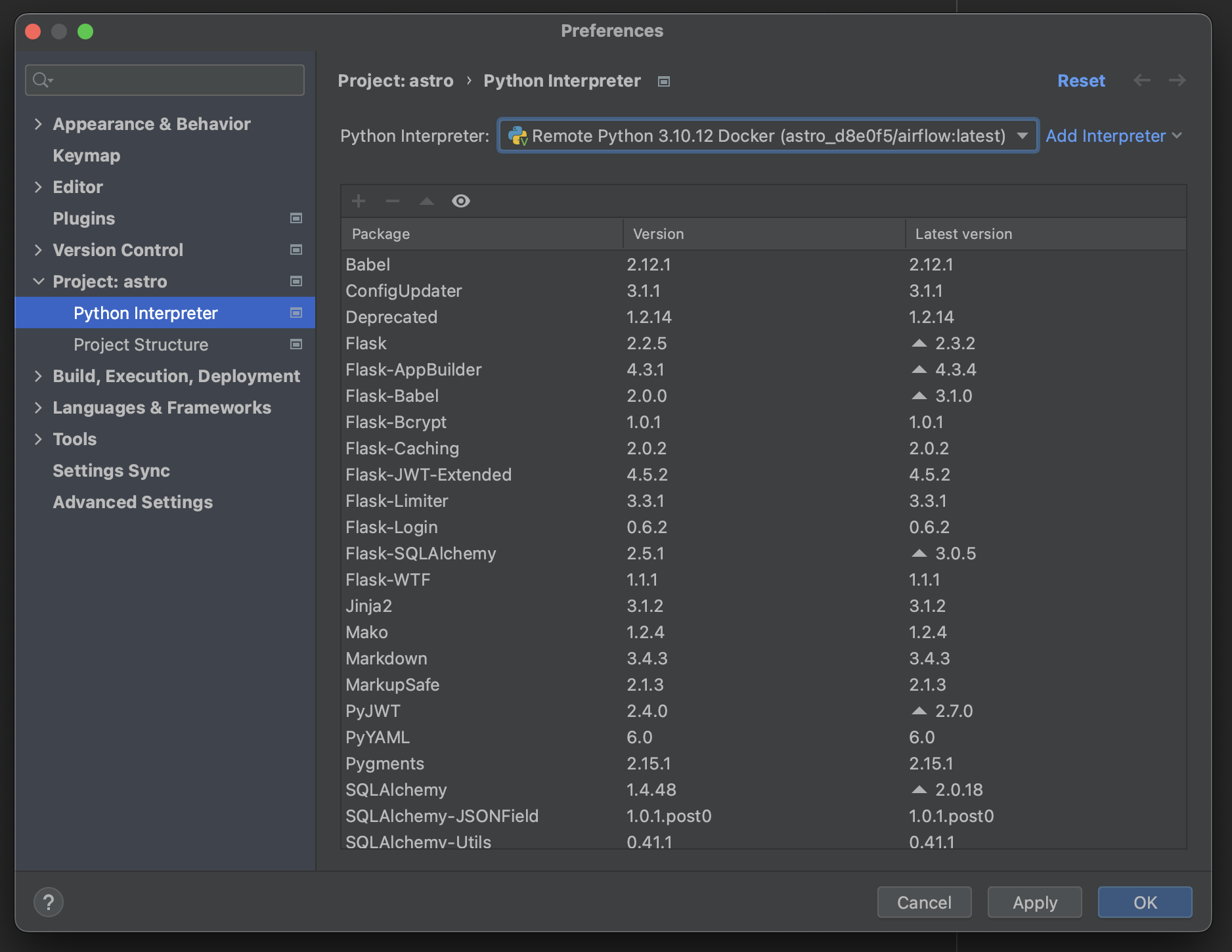Click the Reset link

[1081, 80]
